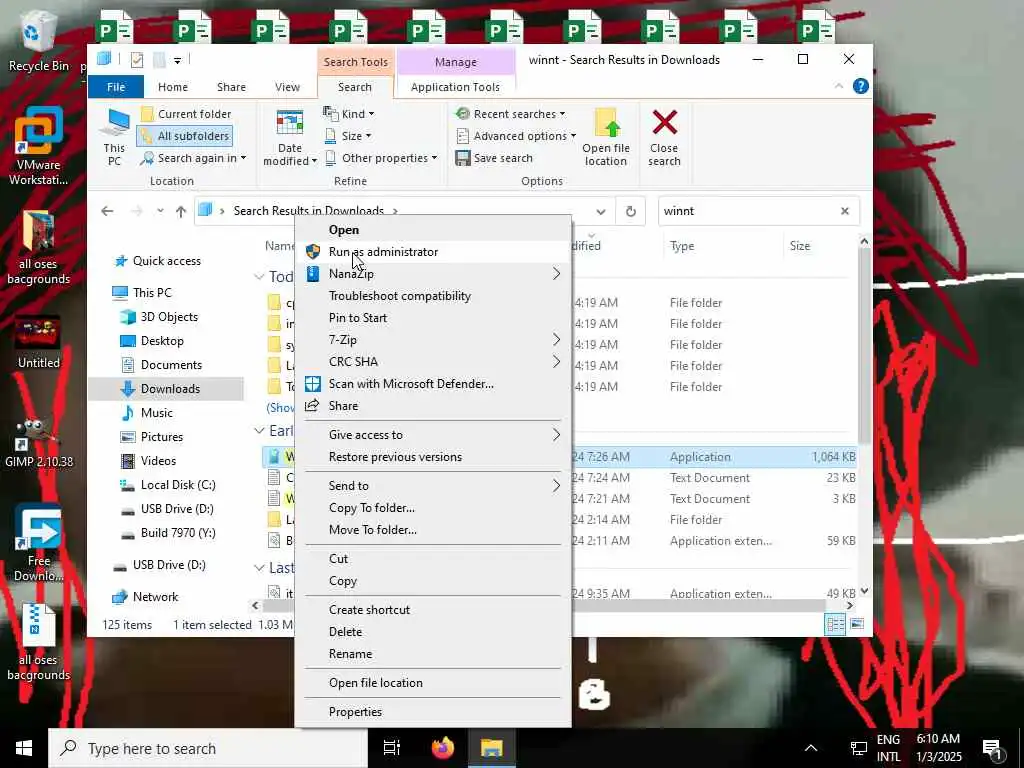Refresh search results button
This screenshot has height=768, width=1024.
pos(630,211)
